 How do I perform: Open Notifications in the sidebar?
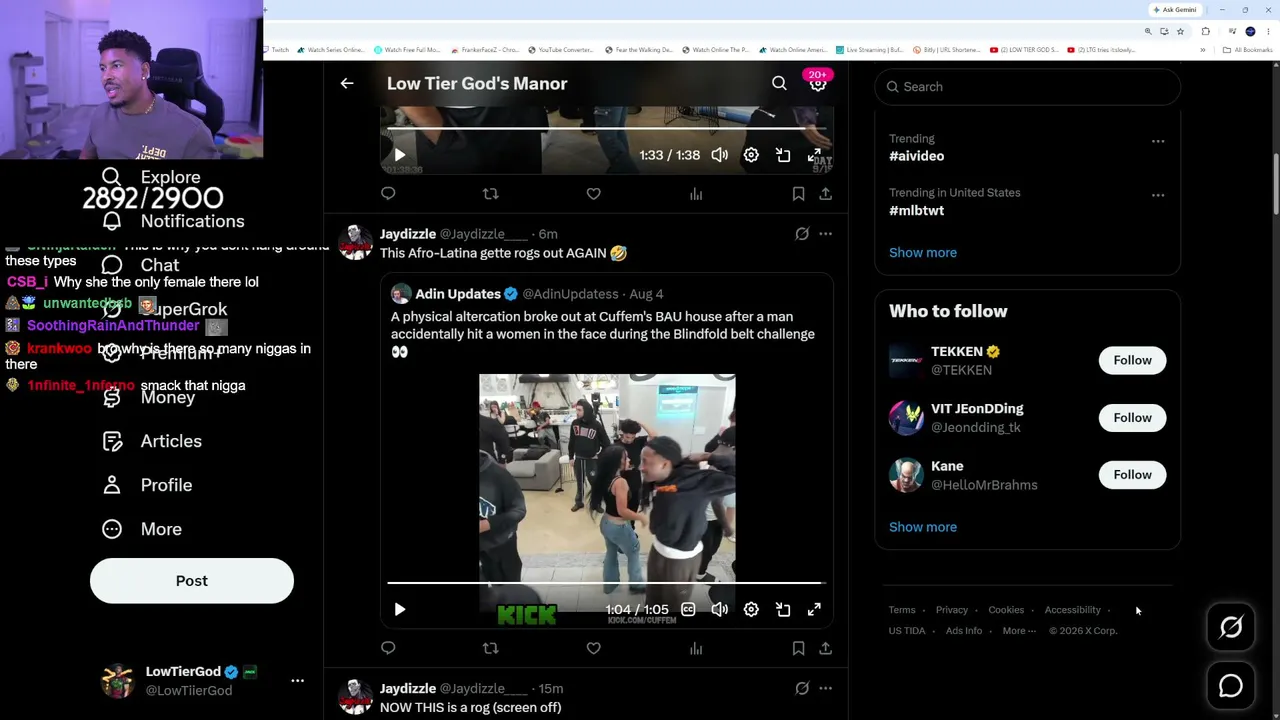172,221
